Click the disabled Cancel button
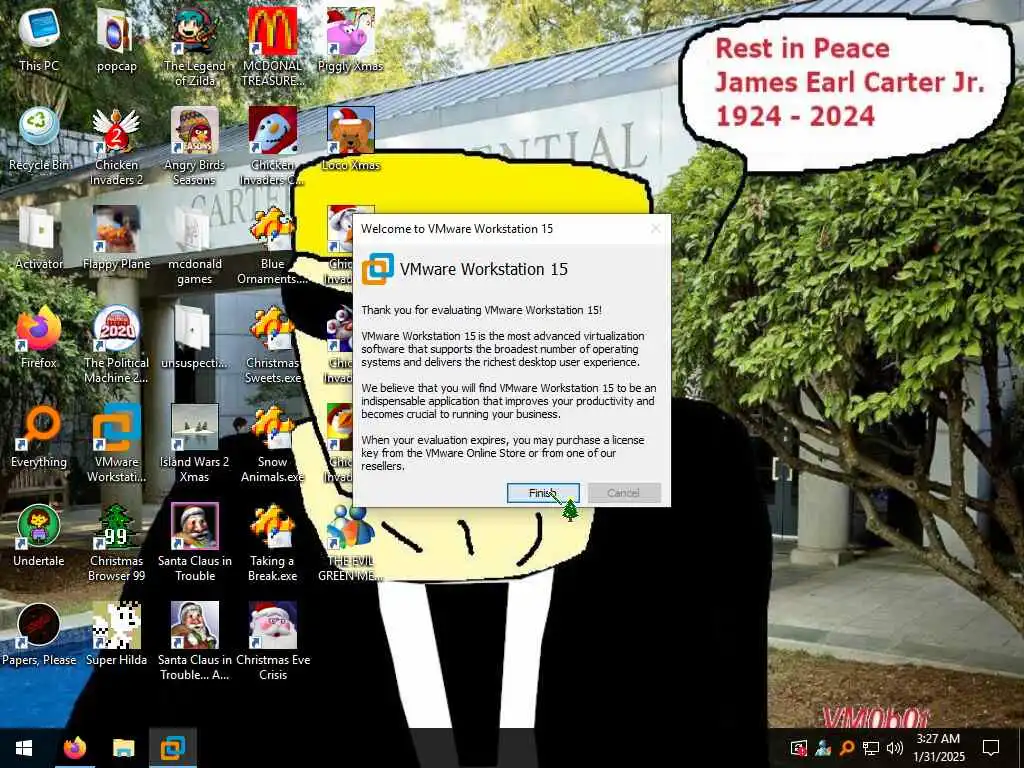 click(x=624, y=493)
